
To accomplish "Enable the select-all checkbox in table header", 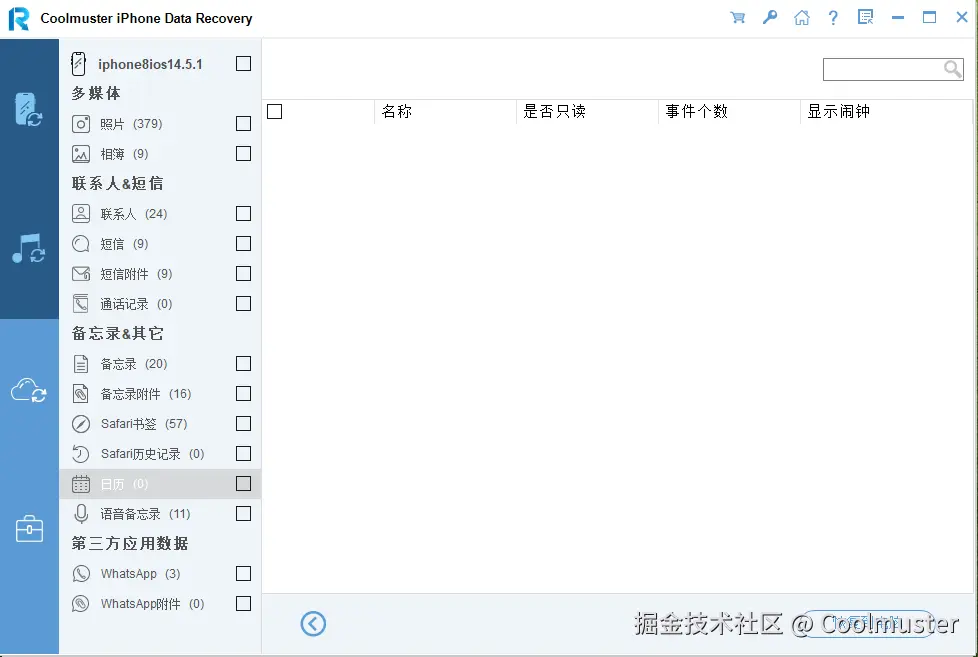I will 275,111.
